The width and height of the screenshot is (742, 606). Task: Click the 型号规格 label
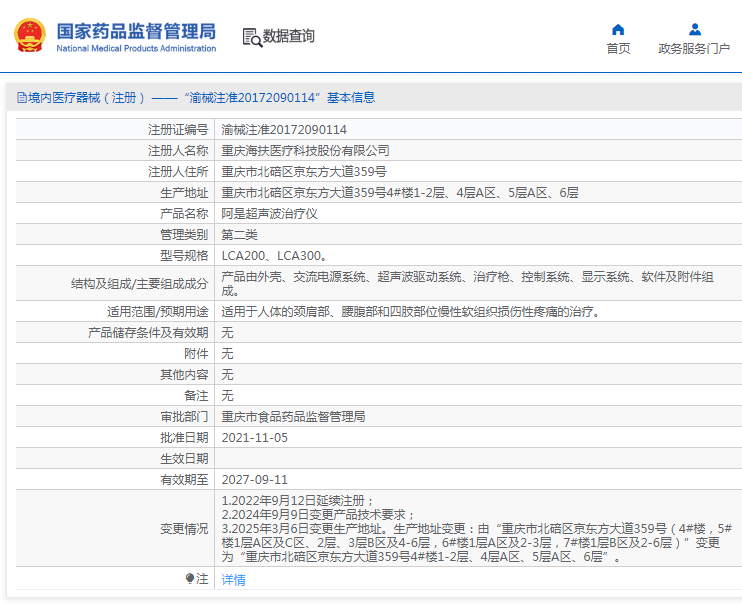tap(184, 256)
